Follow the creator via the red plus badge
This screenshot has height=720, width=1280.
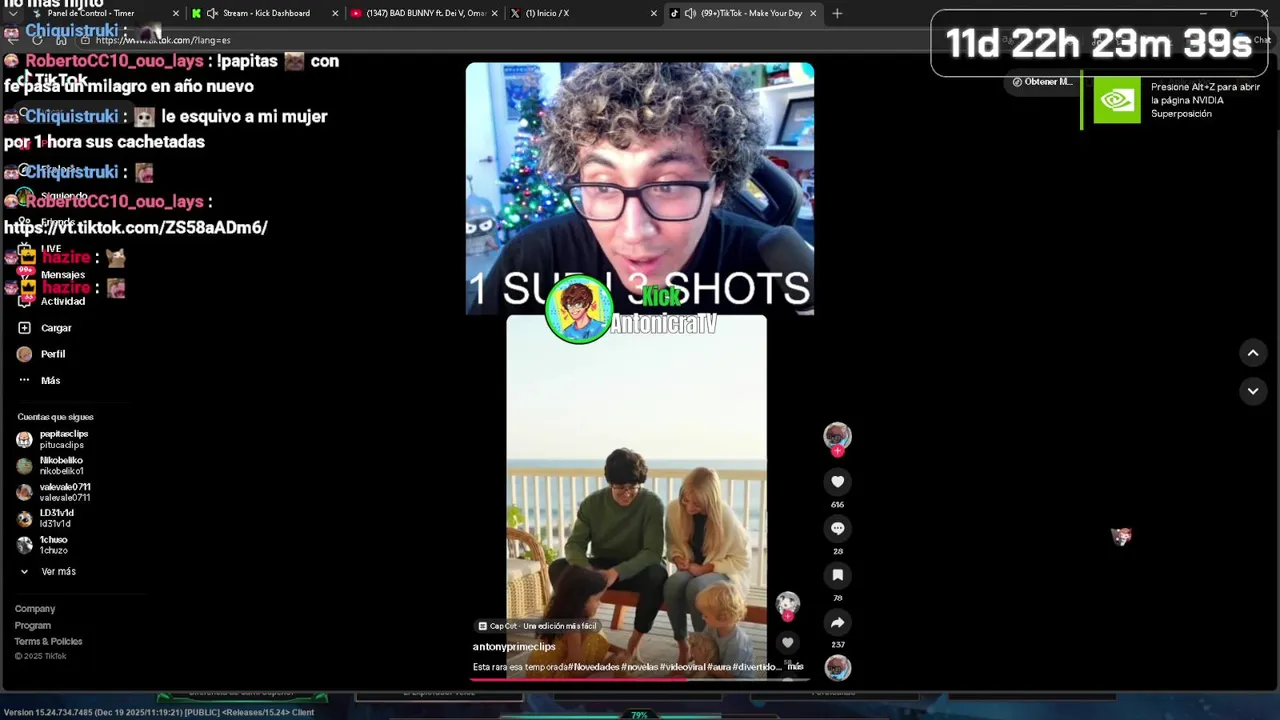(838, 452)
